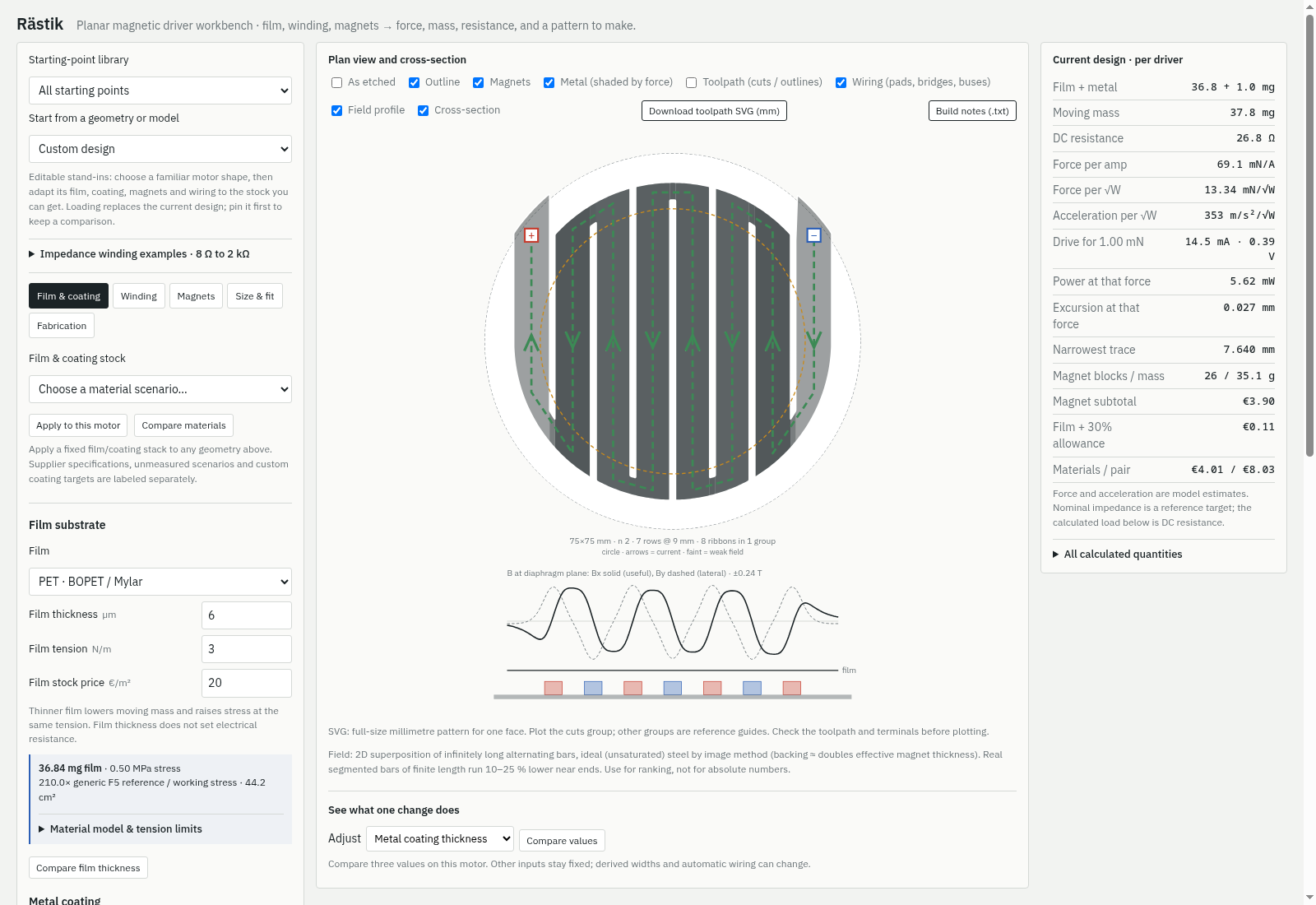Click the DC resistance value 26.8 Ω
Image resolution: width=1316 pixels, height=905 pixels.
pyautogui.click(x=1255, y=138)
